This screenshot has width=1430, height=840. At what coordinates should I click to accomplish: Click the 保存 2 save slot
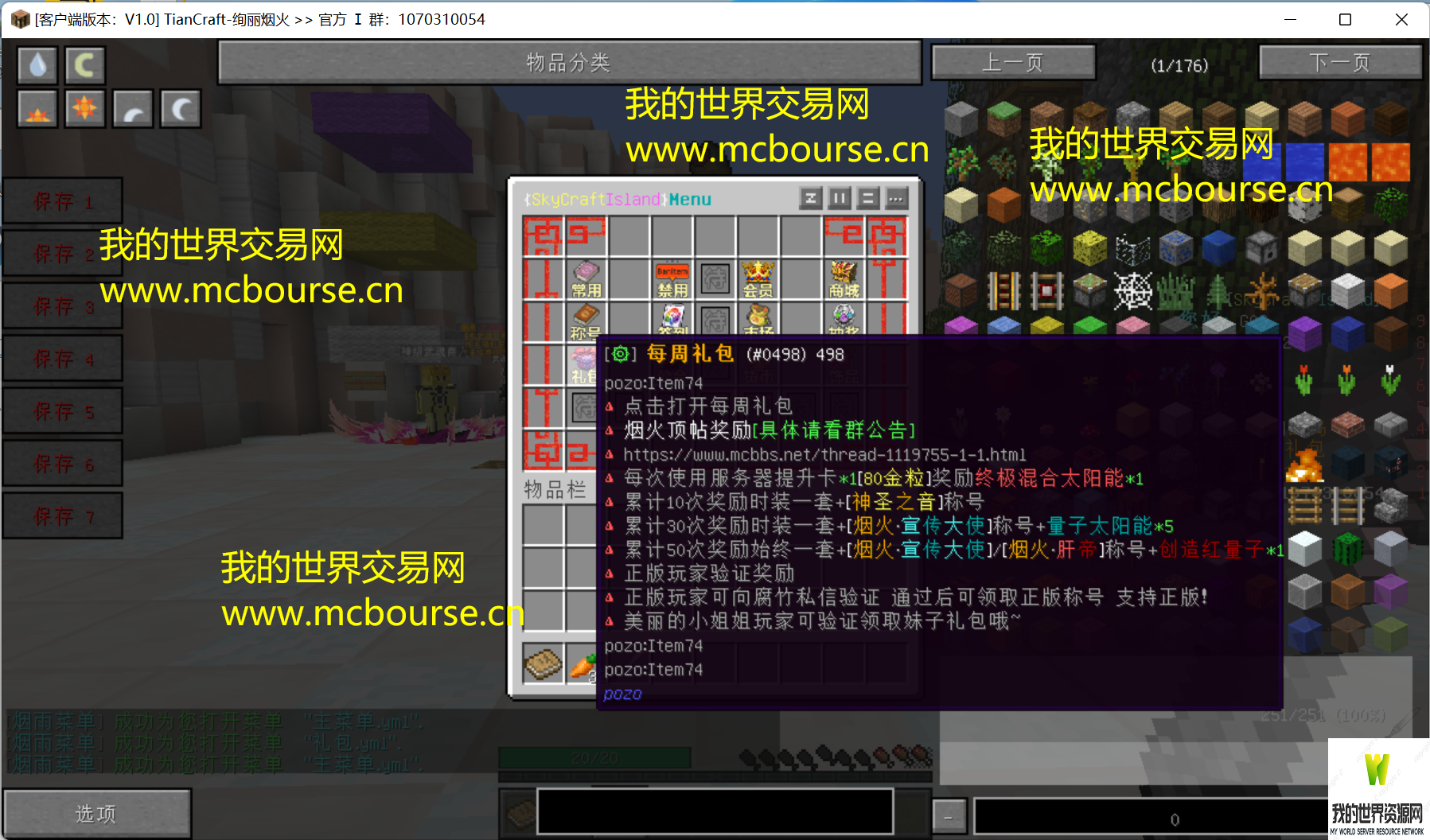[x=63, y=254]
